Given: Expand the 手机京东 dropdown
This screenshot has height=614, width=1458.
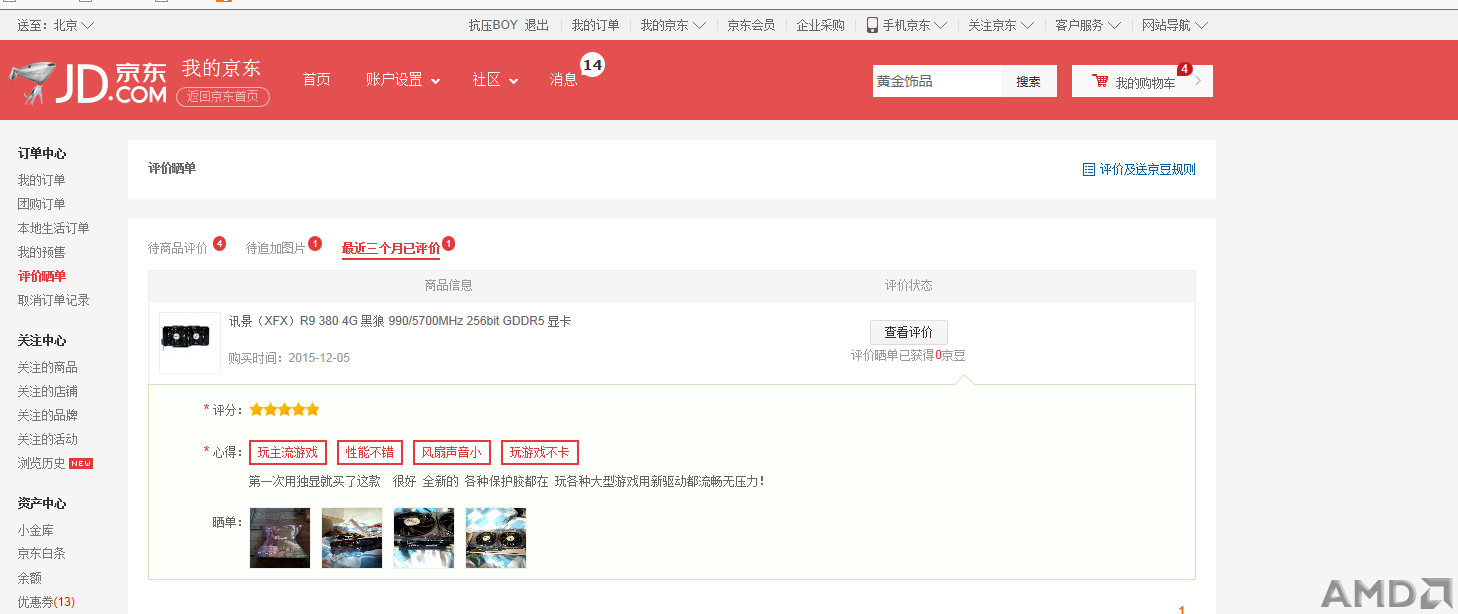Looking at the screenshot, I should [907, 25].
